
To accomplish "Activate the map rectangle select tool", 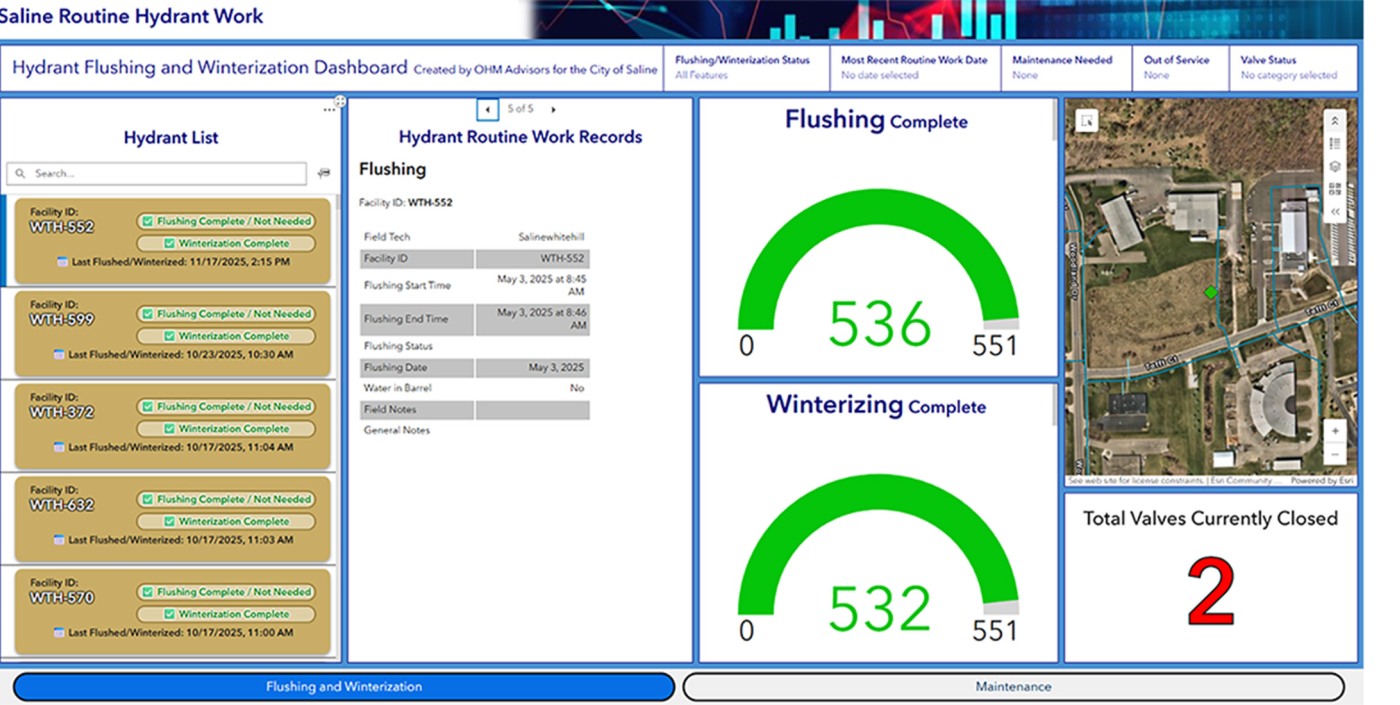I will [x=1088, y=121].
